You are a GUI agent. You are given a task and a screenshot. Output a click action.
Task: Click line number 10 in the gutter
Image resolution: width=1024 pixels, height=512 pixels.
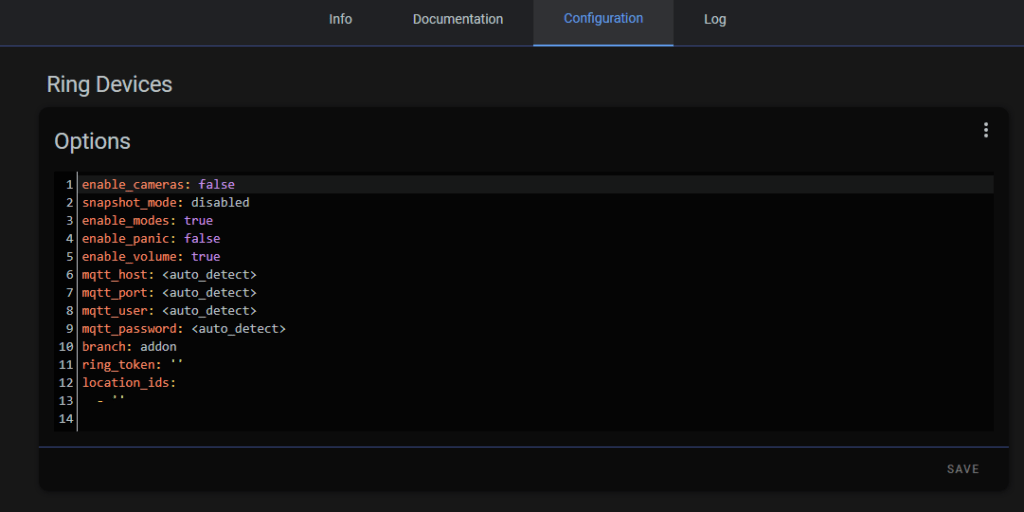click(x=66, y=347)
